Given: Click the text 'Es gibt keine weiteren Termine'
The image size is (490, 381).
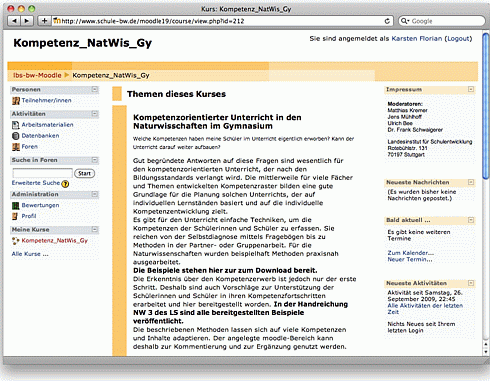Looking at the screenshot, I should (x=419, y=235).
